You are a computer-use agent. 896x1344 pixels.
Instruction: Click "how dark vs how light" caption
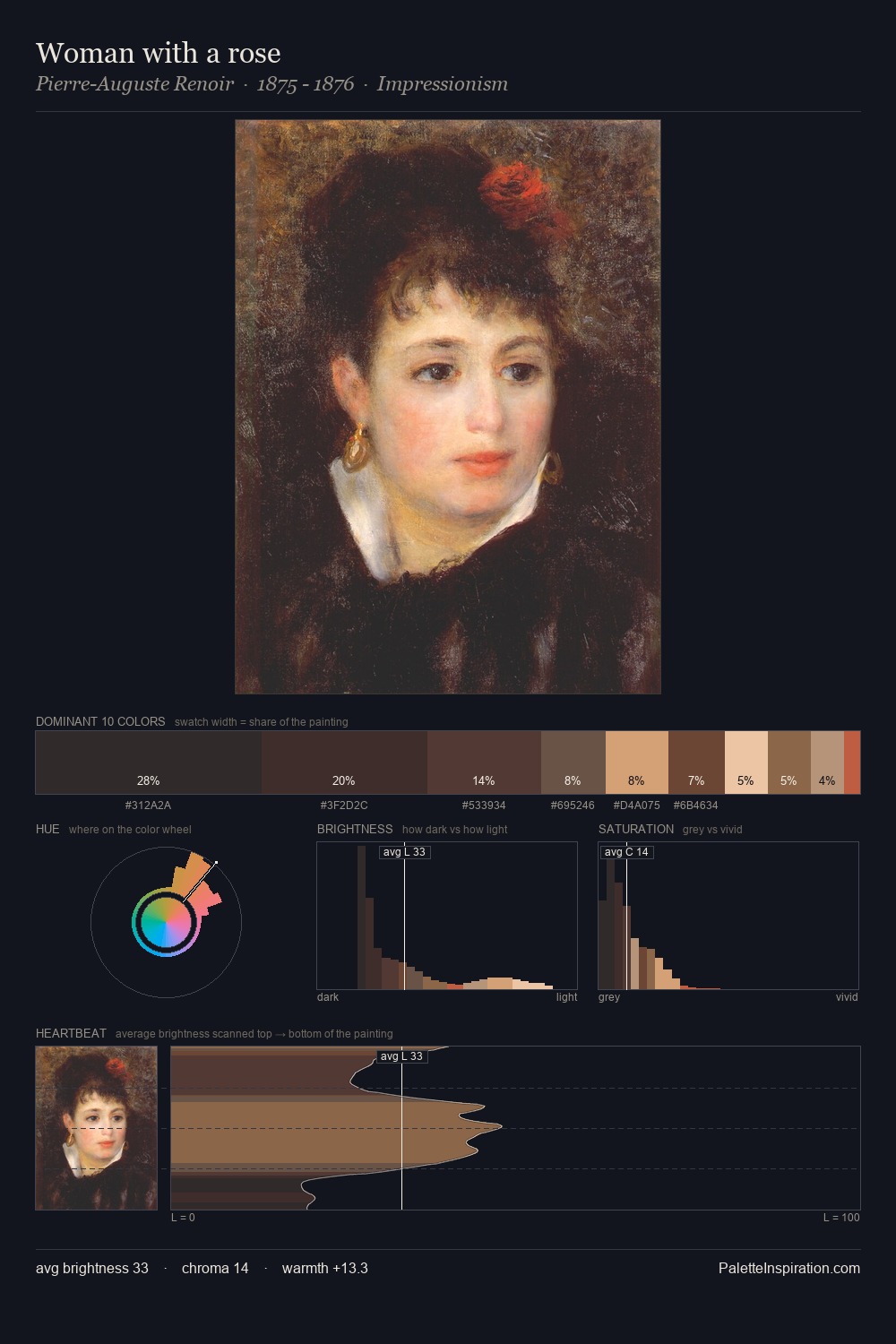(x=455, y=829)
